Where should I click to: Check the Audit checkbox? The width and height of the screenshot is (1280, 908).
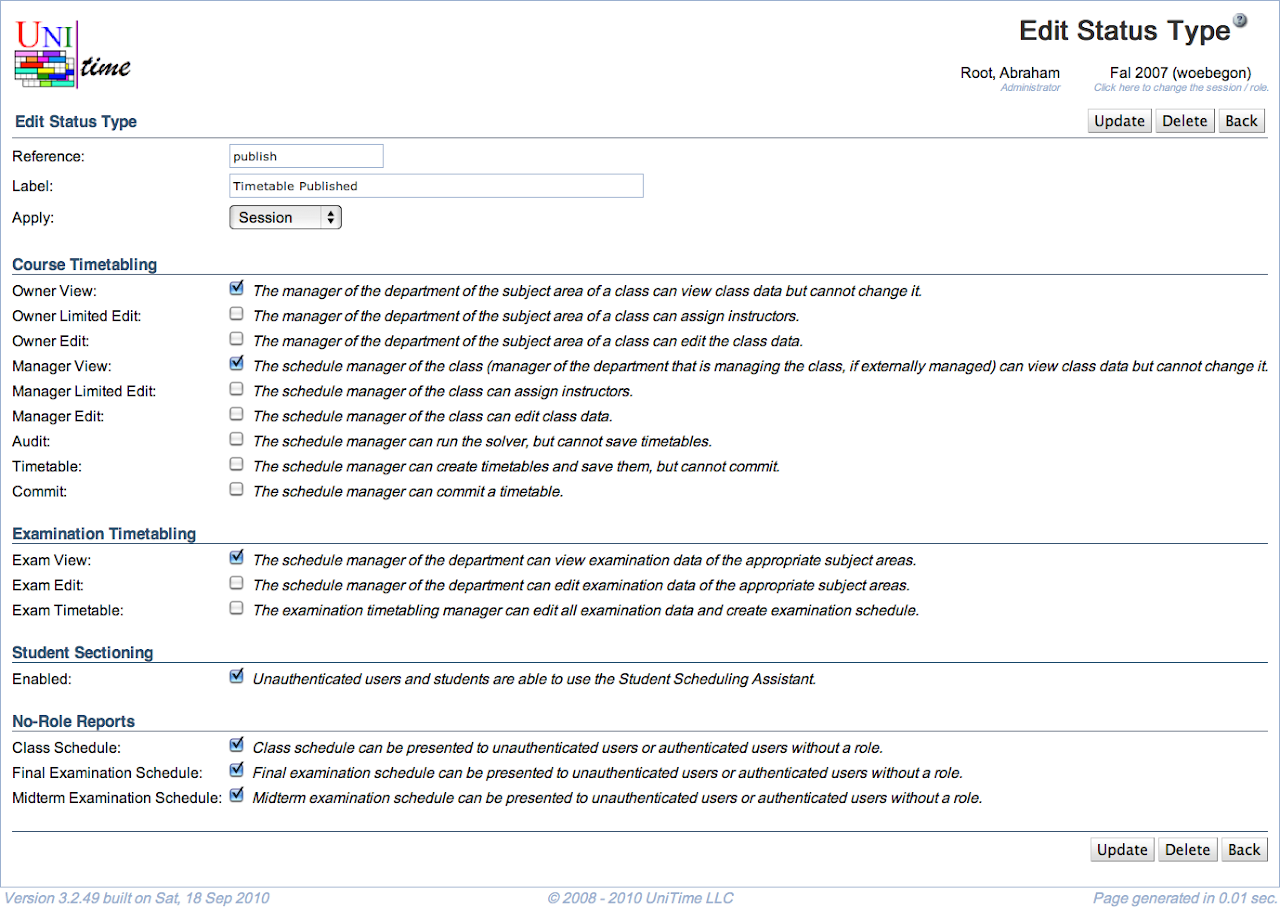[236, 439]
